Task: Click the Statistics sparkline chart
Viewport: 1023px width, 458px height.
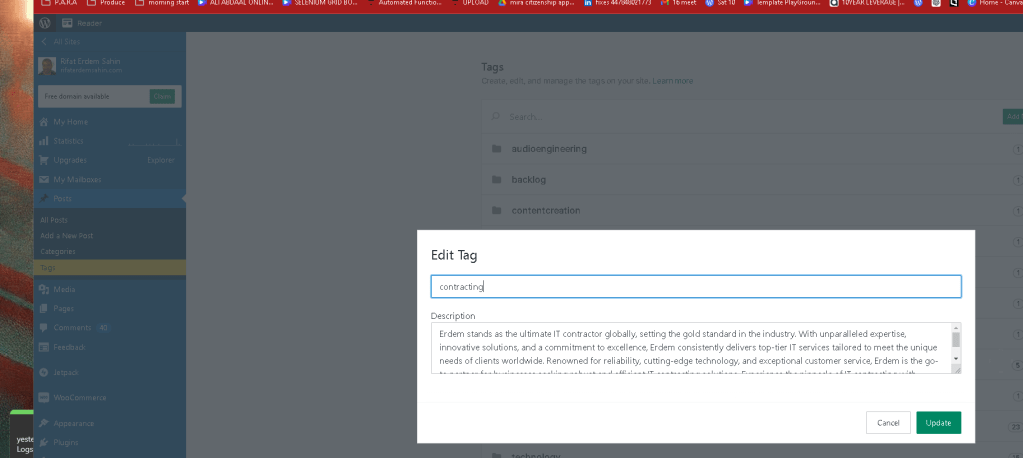Action: [x=153, y=142]
